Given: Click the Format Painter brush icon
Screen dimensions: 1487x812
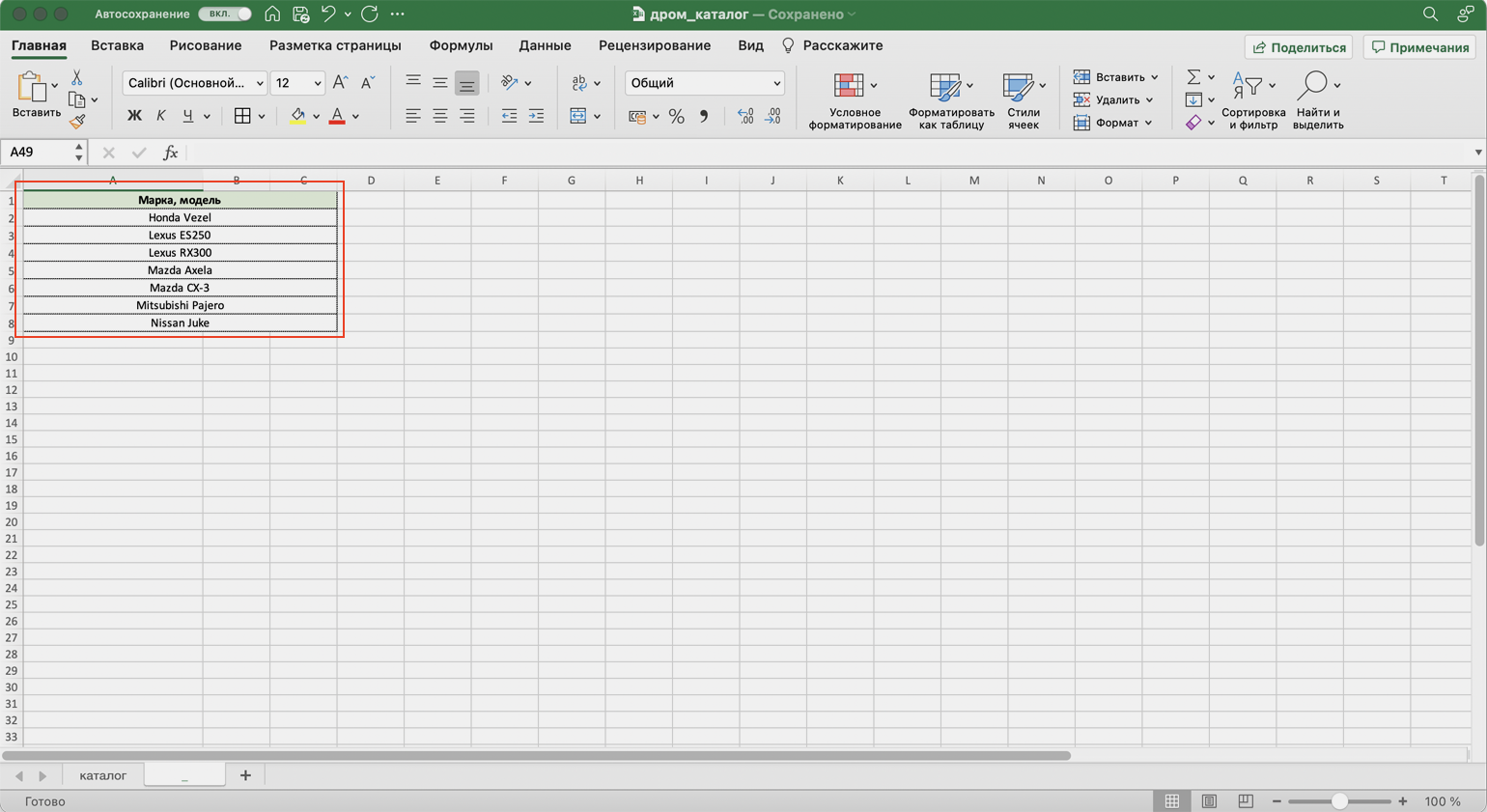Looking at the screenshot, I should 77,122.
